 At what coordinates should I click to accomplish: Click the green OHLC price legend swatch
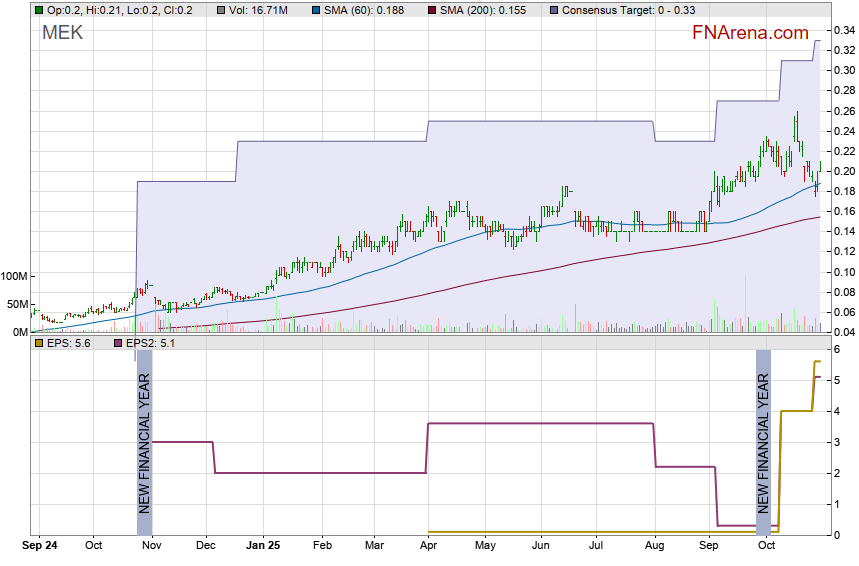pos(39,10)
